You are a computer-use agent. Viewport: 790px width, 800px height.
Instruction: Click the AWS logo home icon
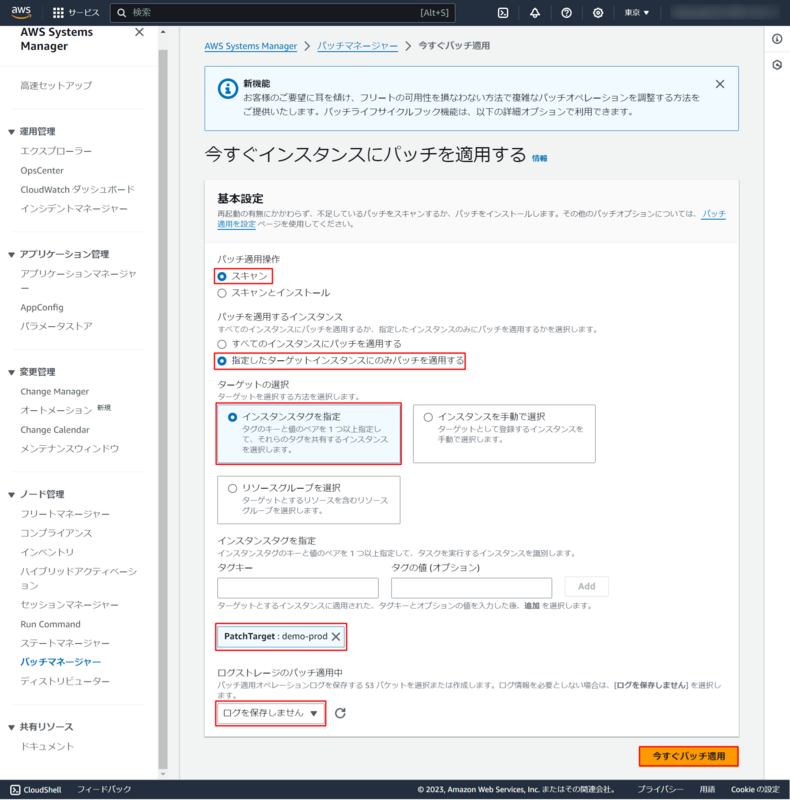pos(21,12)
